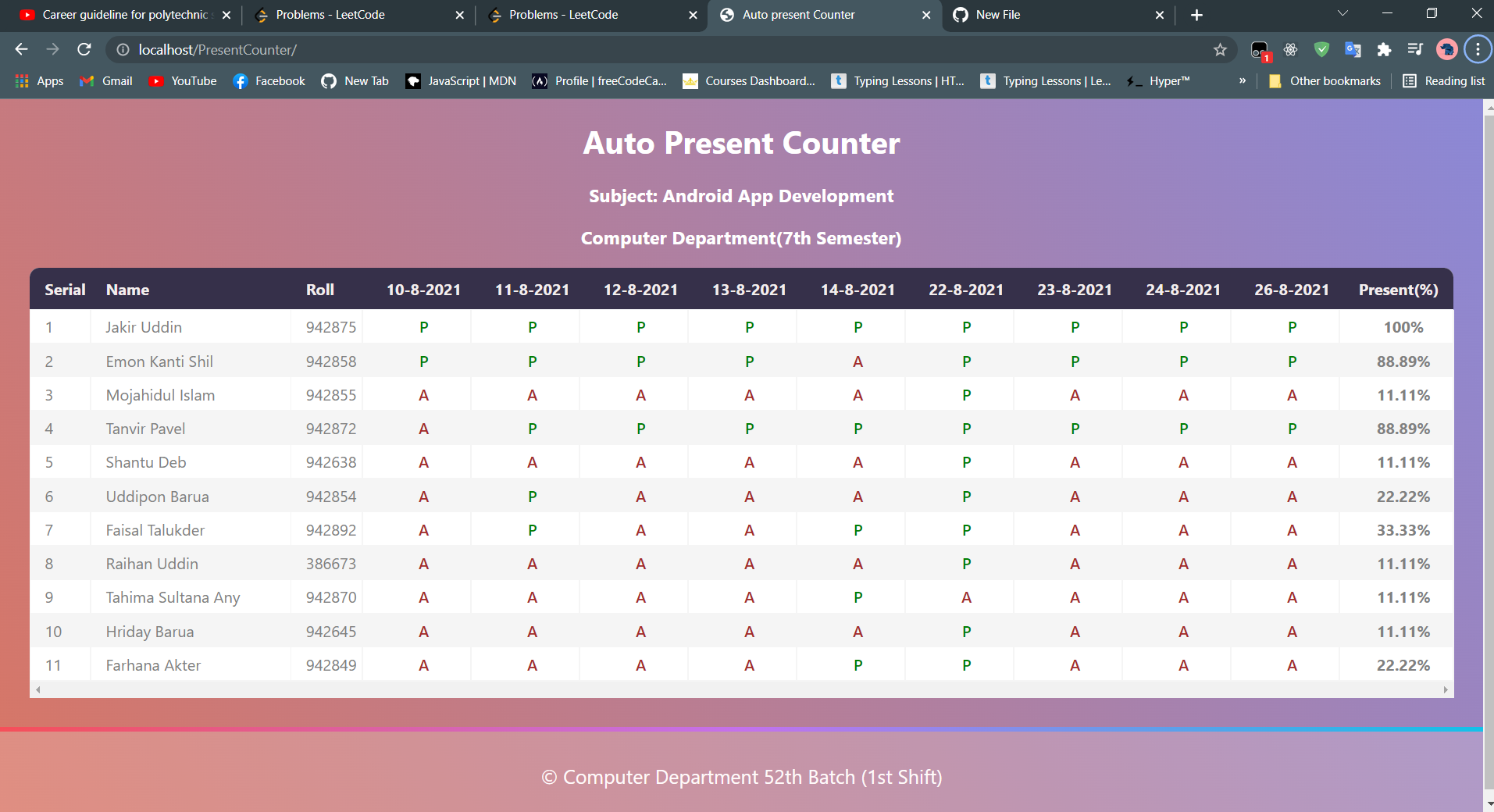Click the Auto Present Counter heading
The image size is (1494, 812).
pos(741,143)
